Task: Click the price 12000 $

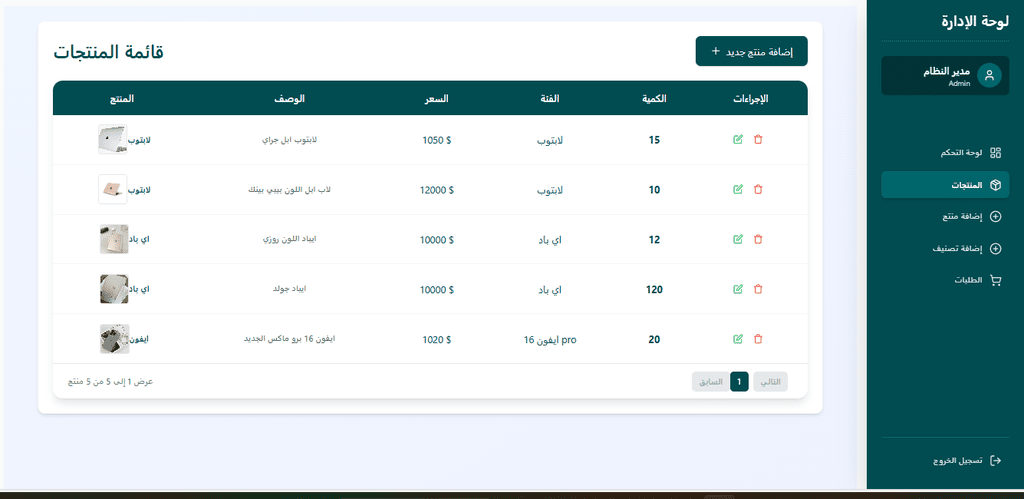Action: coord(437,189)
